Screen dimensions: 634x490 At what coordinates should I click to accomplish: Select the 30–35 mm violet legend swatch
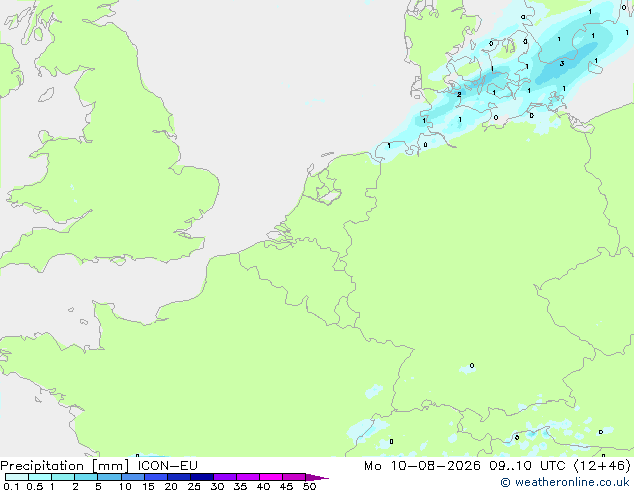coord(225,477)
